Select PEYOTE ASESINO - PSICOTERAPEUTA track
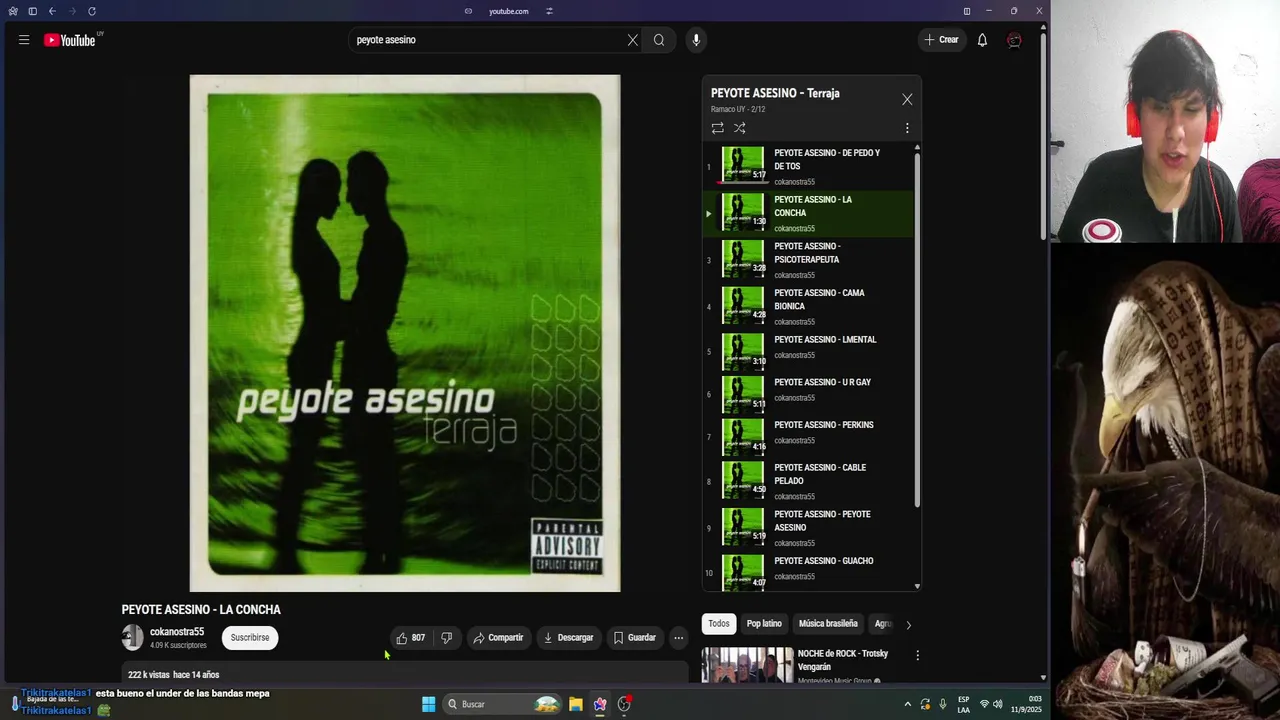 (808, 260)
